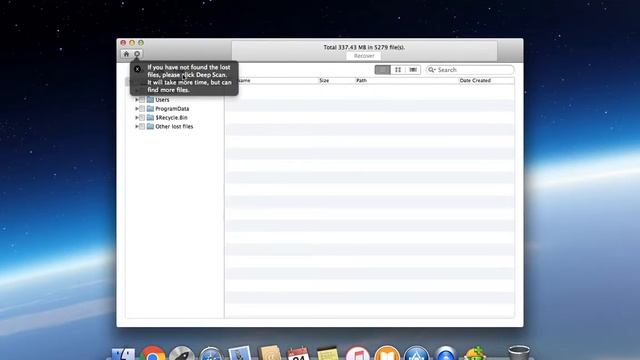Screen dimensions: 640x360
Task: Dismiss the Deep Scan tip with its X
Action: 138,69
